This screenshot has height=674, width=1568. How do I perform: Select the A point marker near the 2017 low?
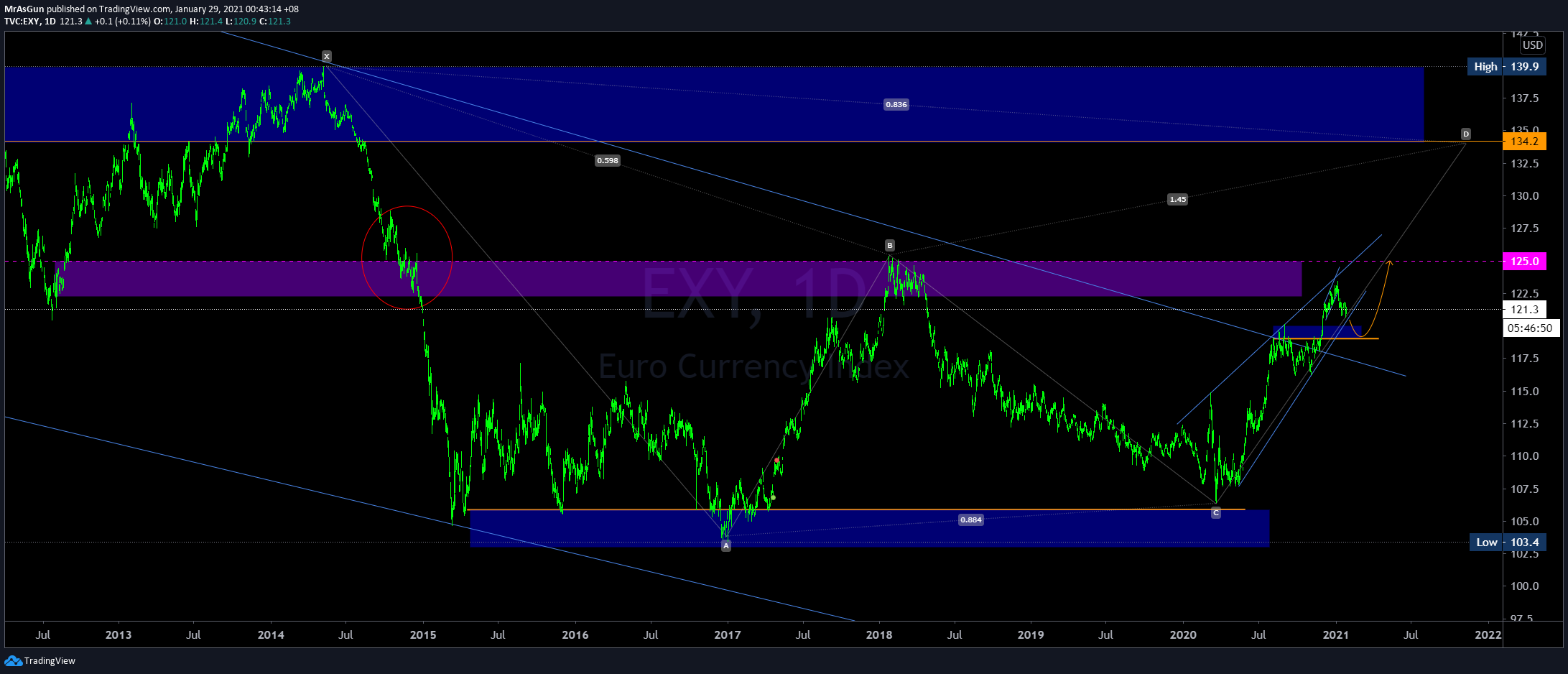click(726, 546)
